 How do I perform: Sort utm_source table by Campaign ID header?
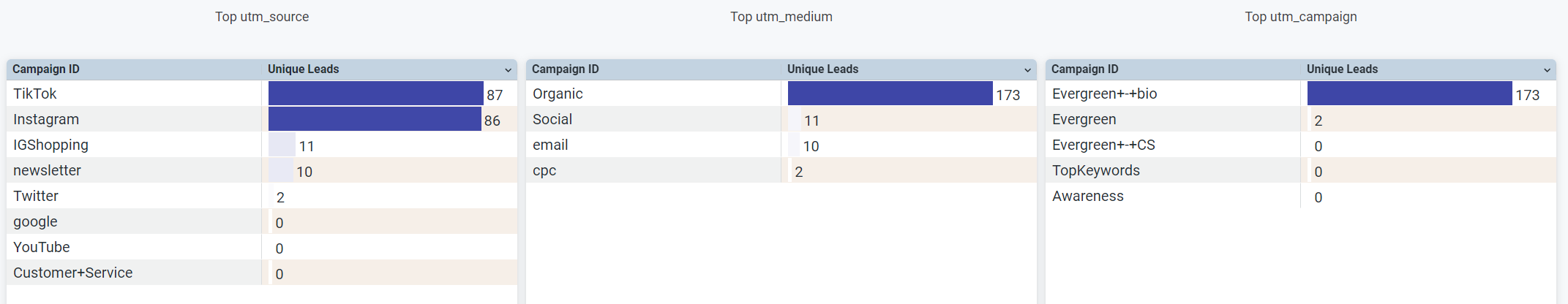(46, 69)
